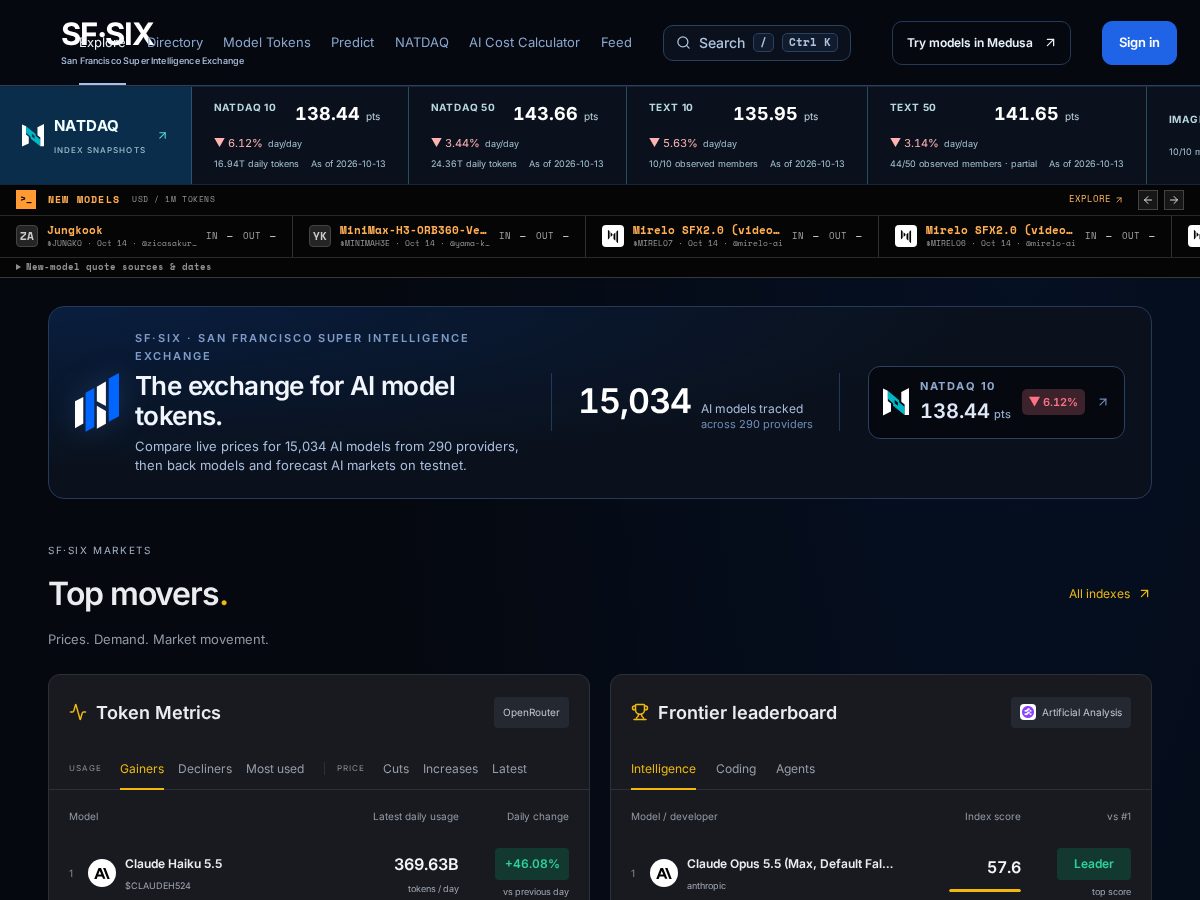Click the Search field
This screenshot has height=900, width=1200.
(x=757, y=43)
